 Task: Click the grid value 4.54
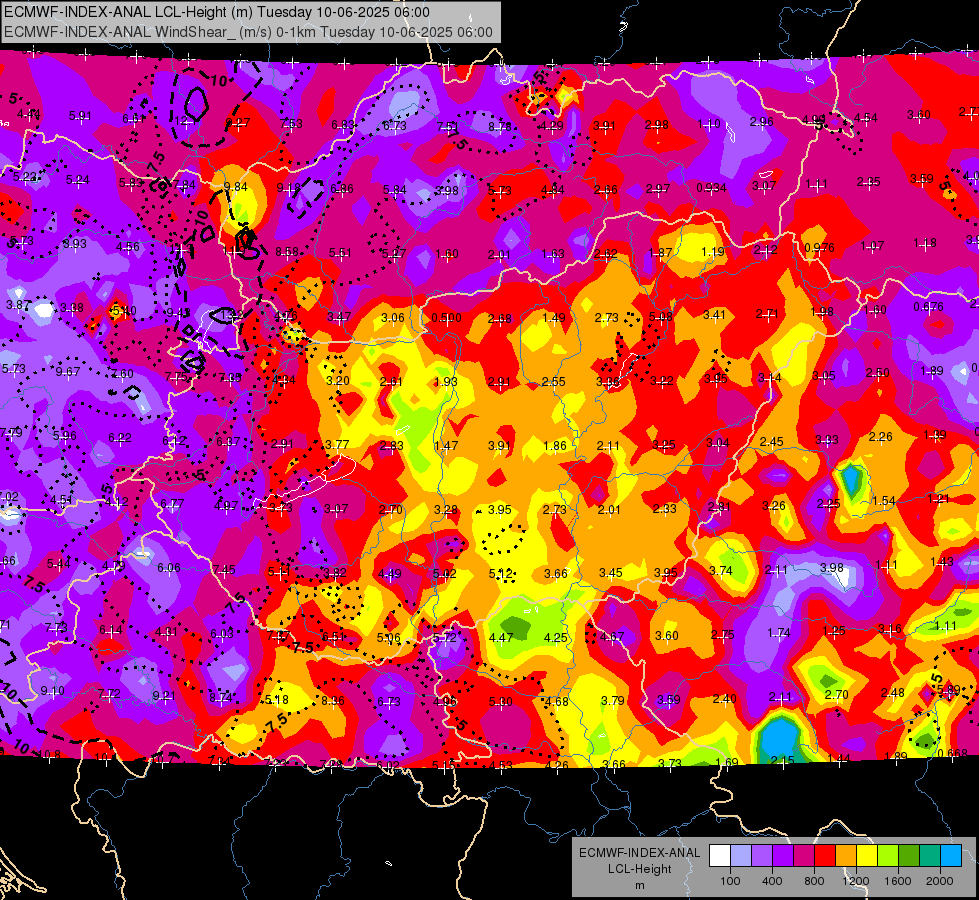pos(866,117)
